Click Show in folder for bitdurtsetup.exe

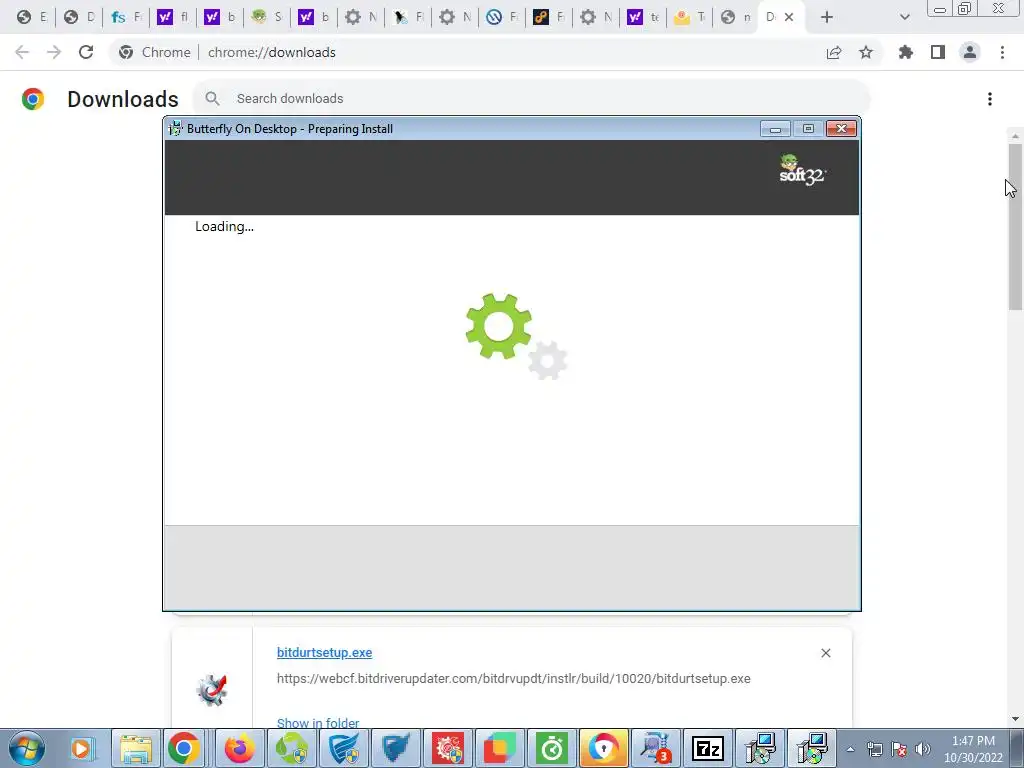318,723
